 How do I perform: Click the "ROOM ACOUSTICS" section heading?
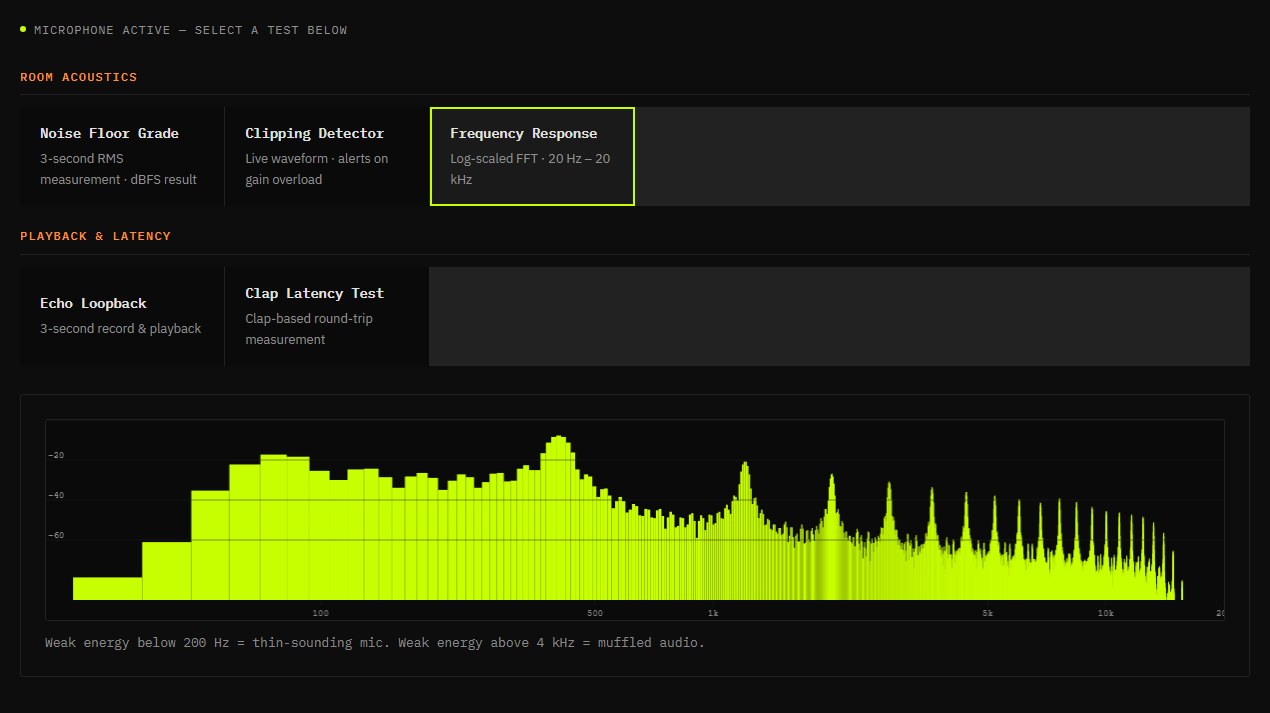79,77
